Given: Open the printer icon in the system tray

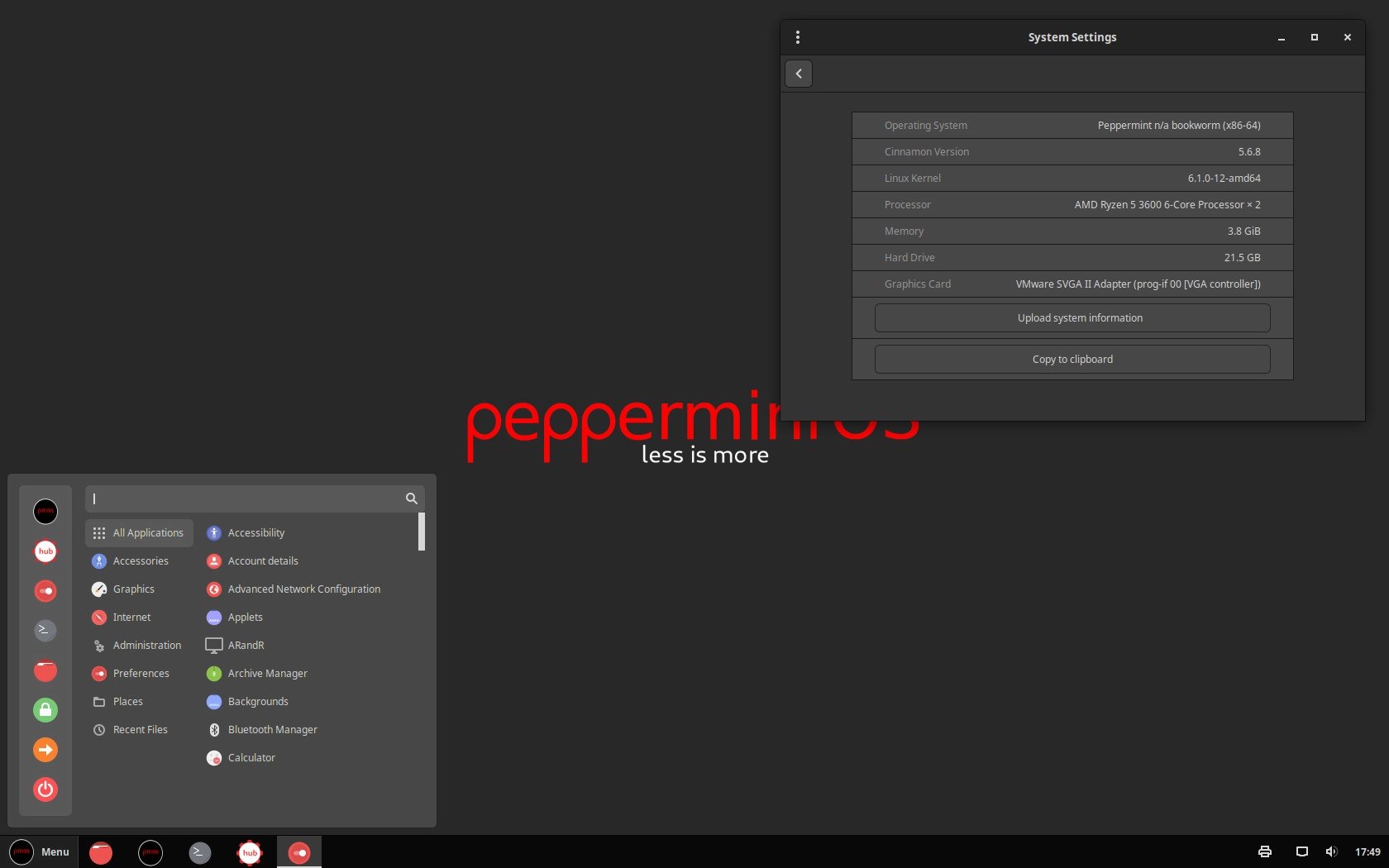Looking at the screenshot, I should (x=1264, y=851).
